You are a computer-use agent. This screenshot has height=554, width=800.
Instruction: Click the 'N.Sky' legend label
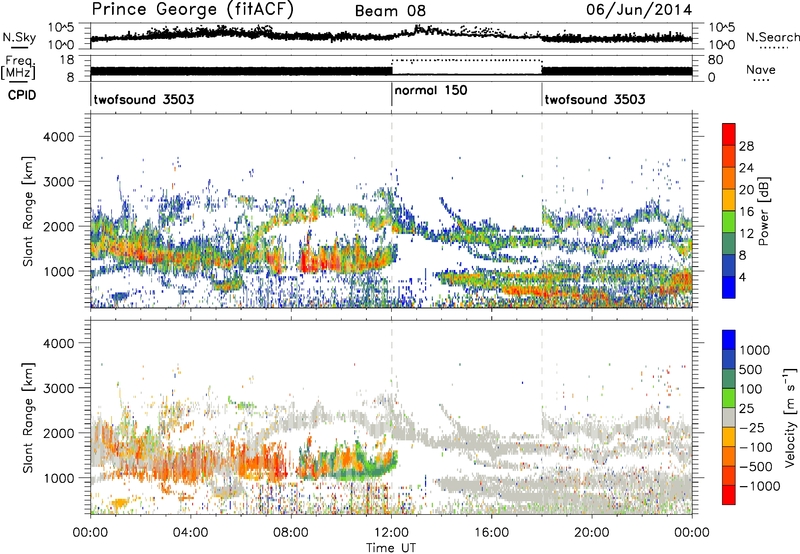pyautogui.click(x=19, y=37)
